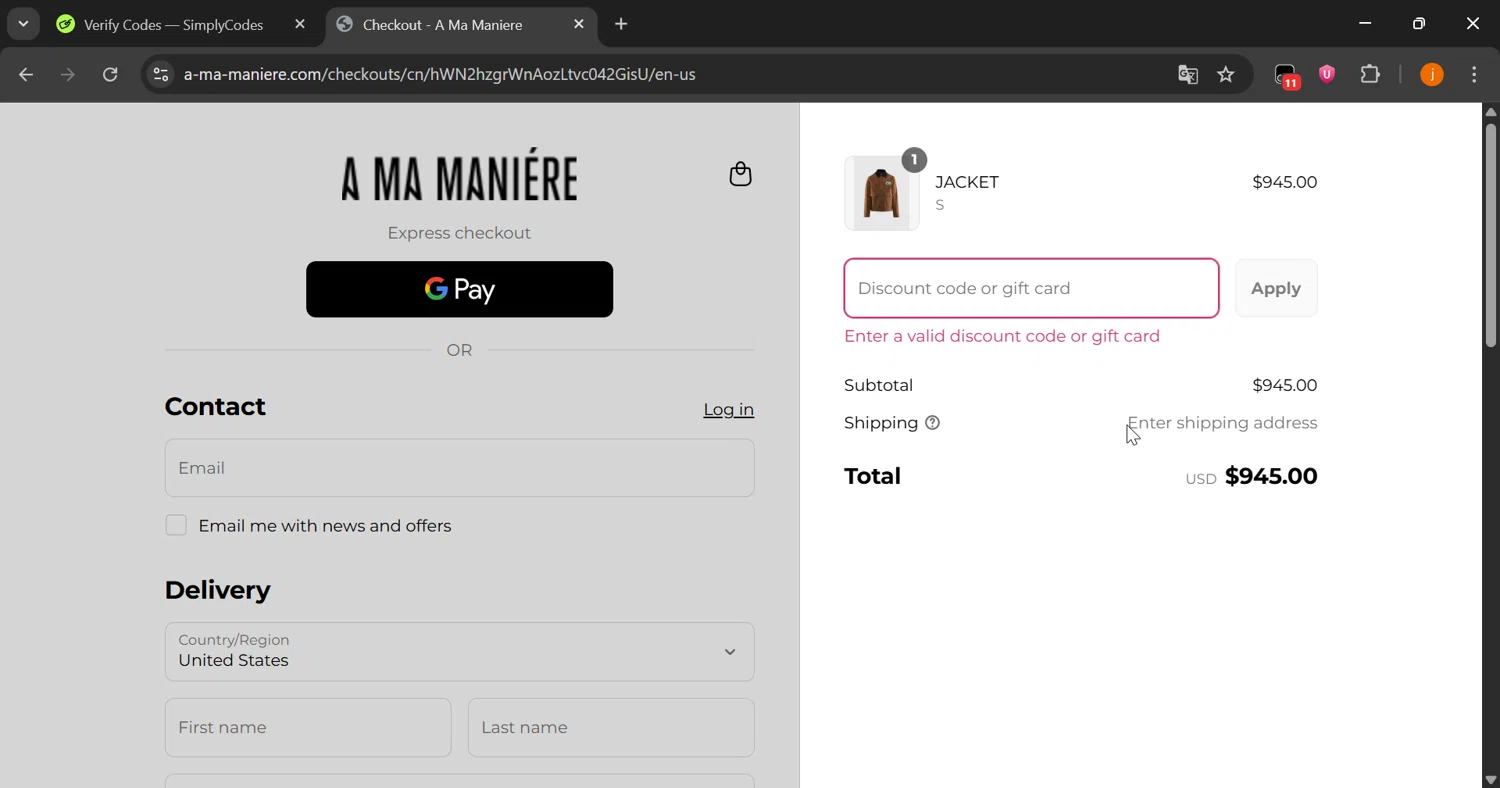1500x788 pixels.
Task: Pay with the Google Pay button
Action: (459, 289)
